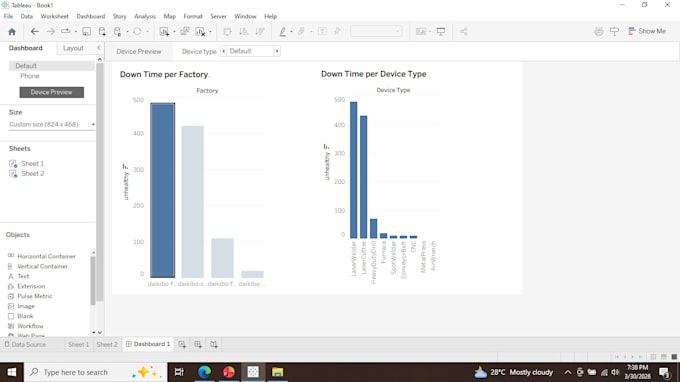Click the Show Mark Labels icon
Screen dimensions: 680x382
[x=322, y=31]
